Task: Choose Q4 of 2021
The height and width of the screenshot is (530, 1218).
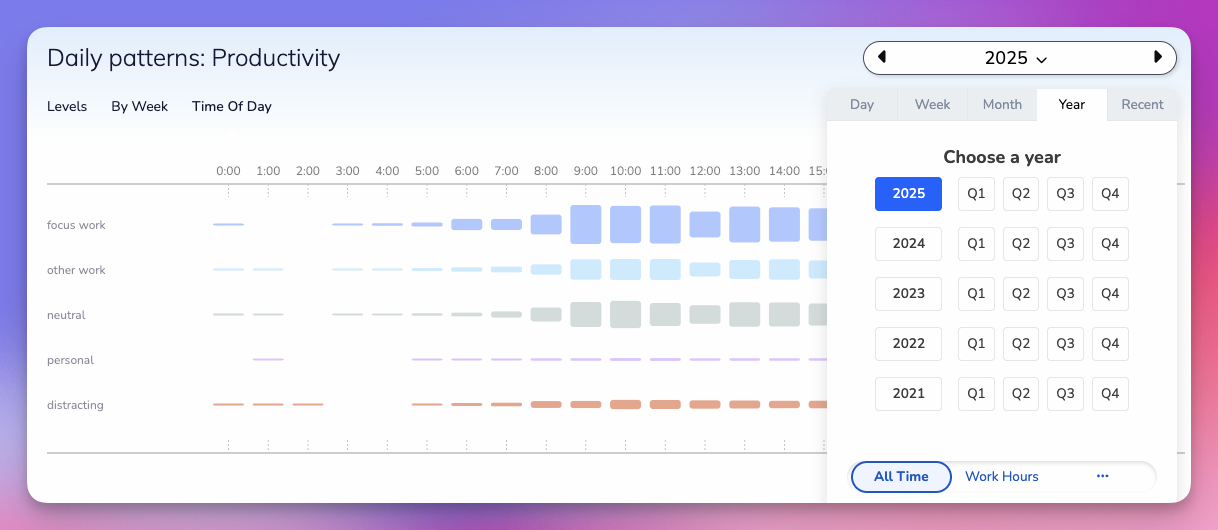Action: 1110,394
